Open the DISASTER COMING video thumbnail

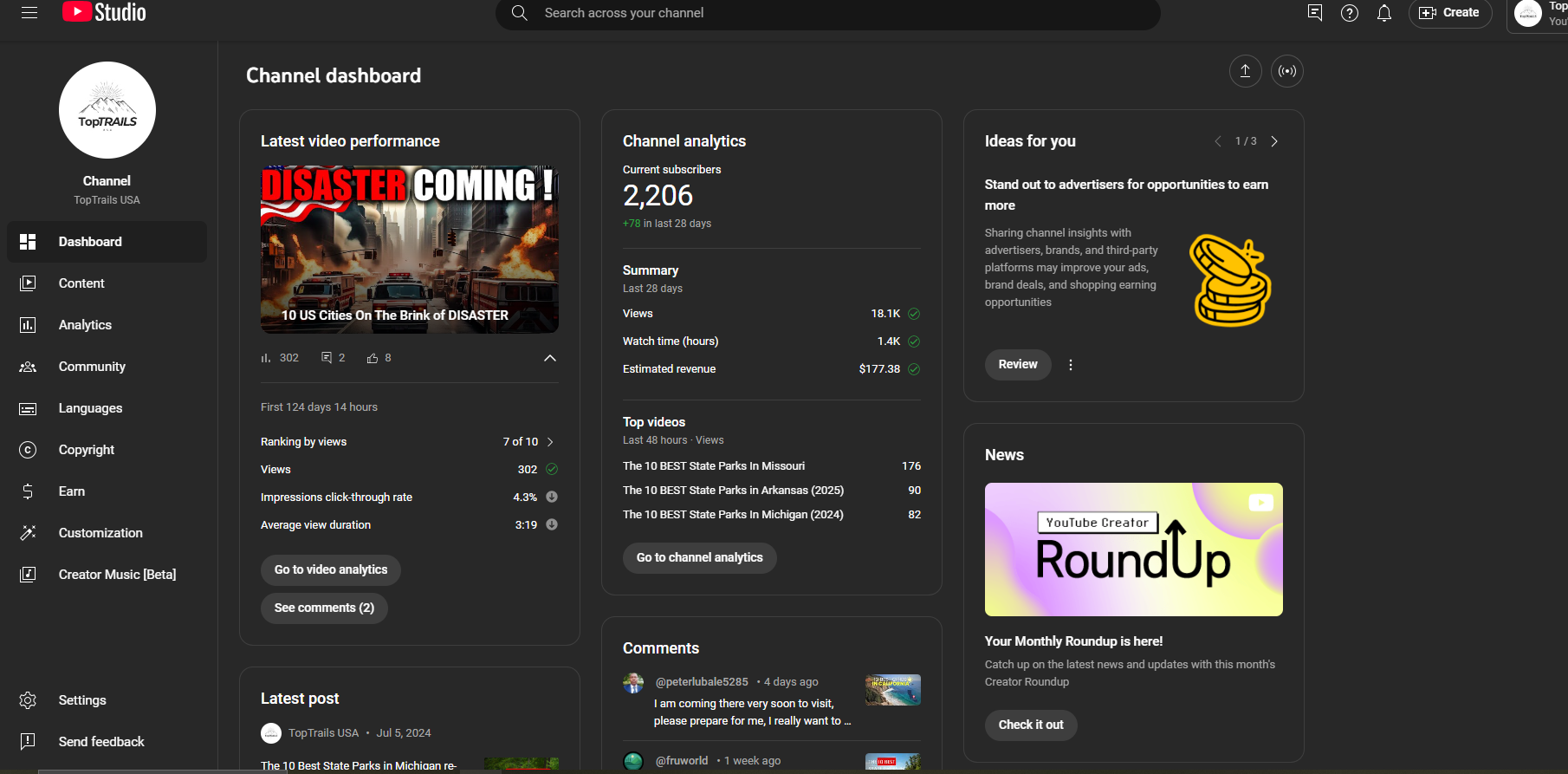click(410, 250)
